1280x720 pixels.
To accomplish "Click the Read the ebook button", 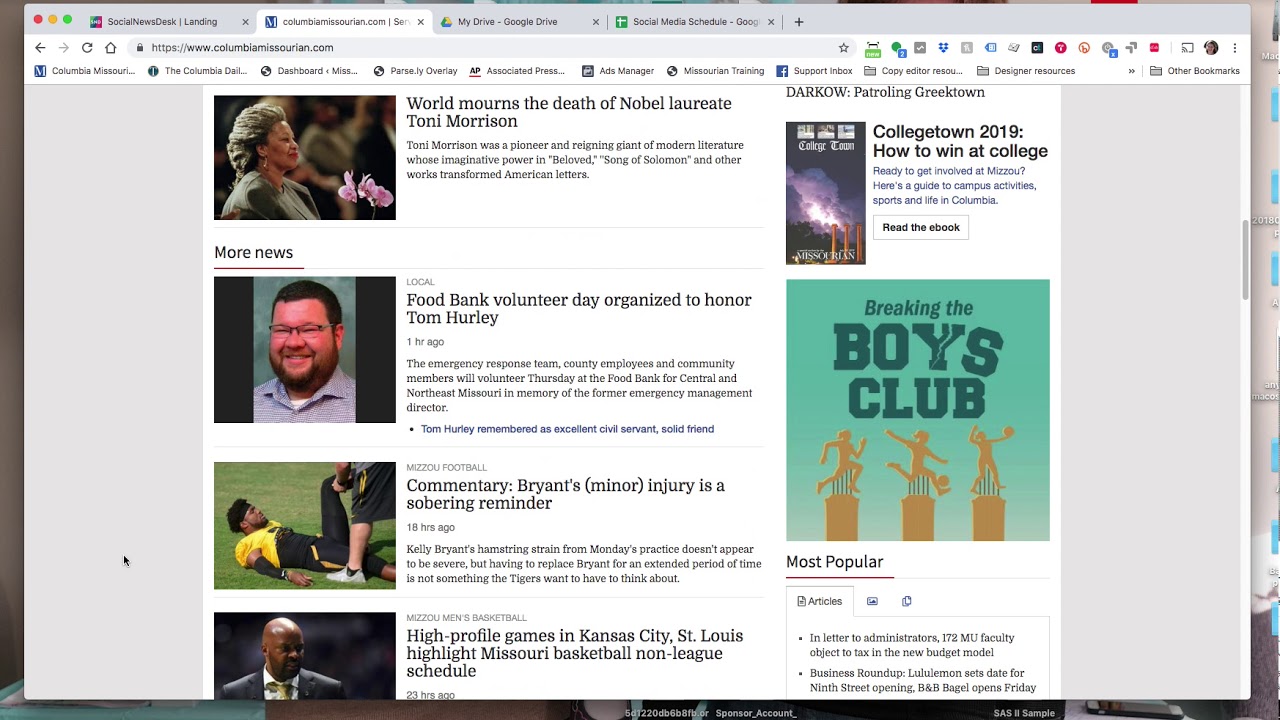I will coord(921,227).
